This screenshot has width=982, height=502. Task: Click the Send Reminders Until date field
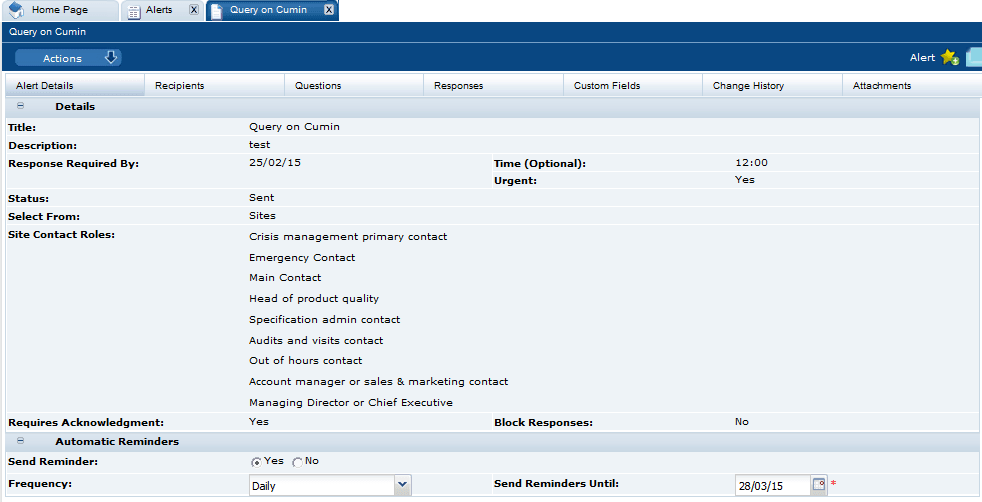[773, 486]
